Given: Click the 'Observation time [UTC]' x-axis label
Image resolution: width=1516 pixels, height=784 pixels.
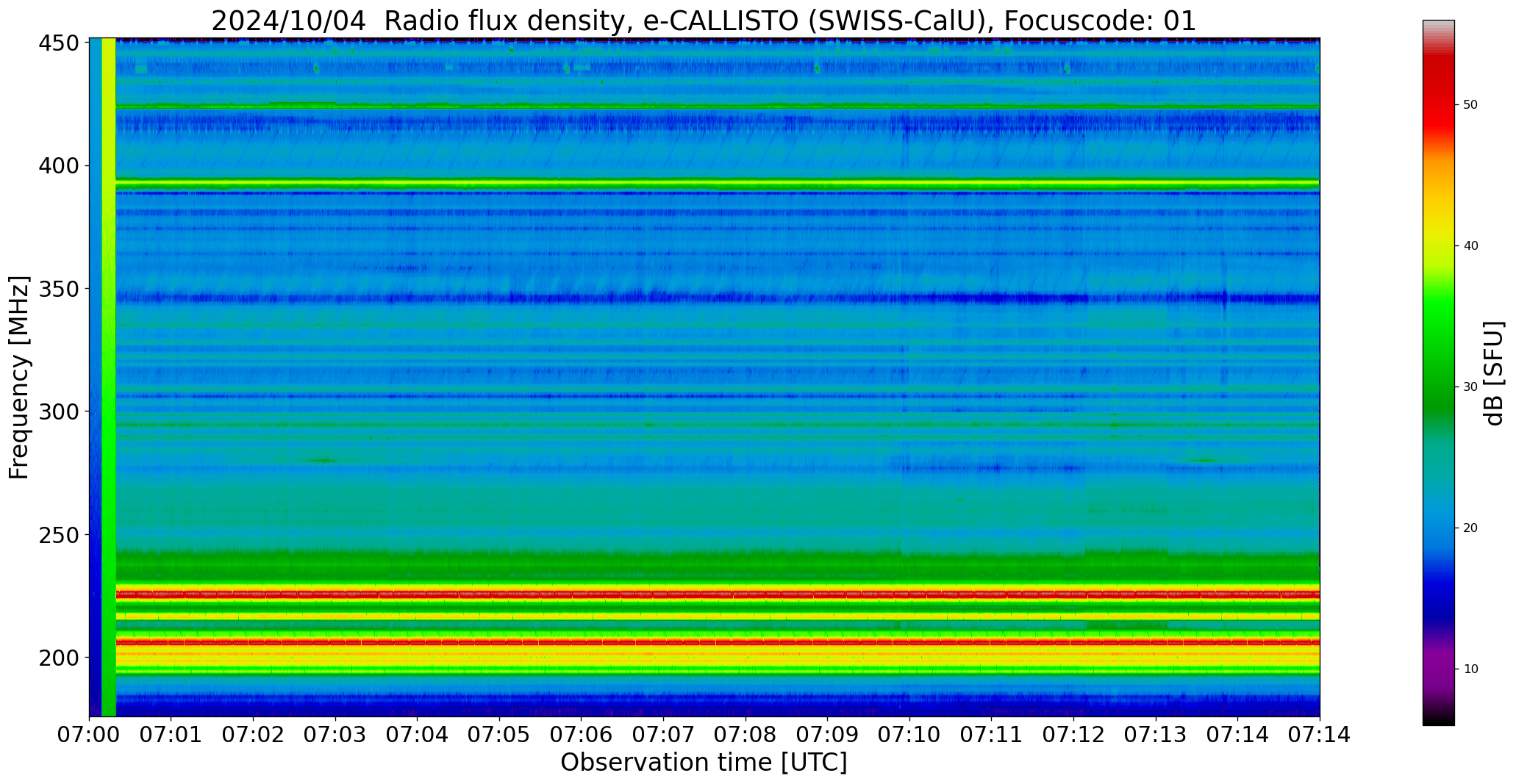Looking at the screenshot, I should (x=704, y=762).
